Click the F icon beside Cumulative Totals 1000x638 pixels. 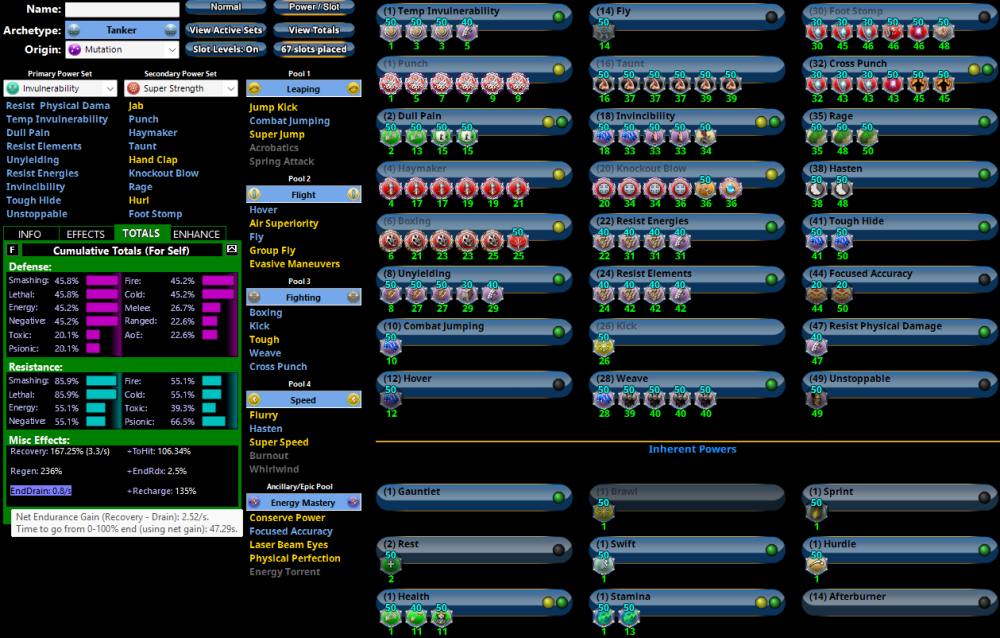(12, 249)
